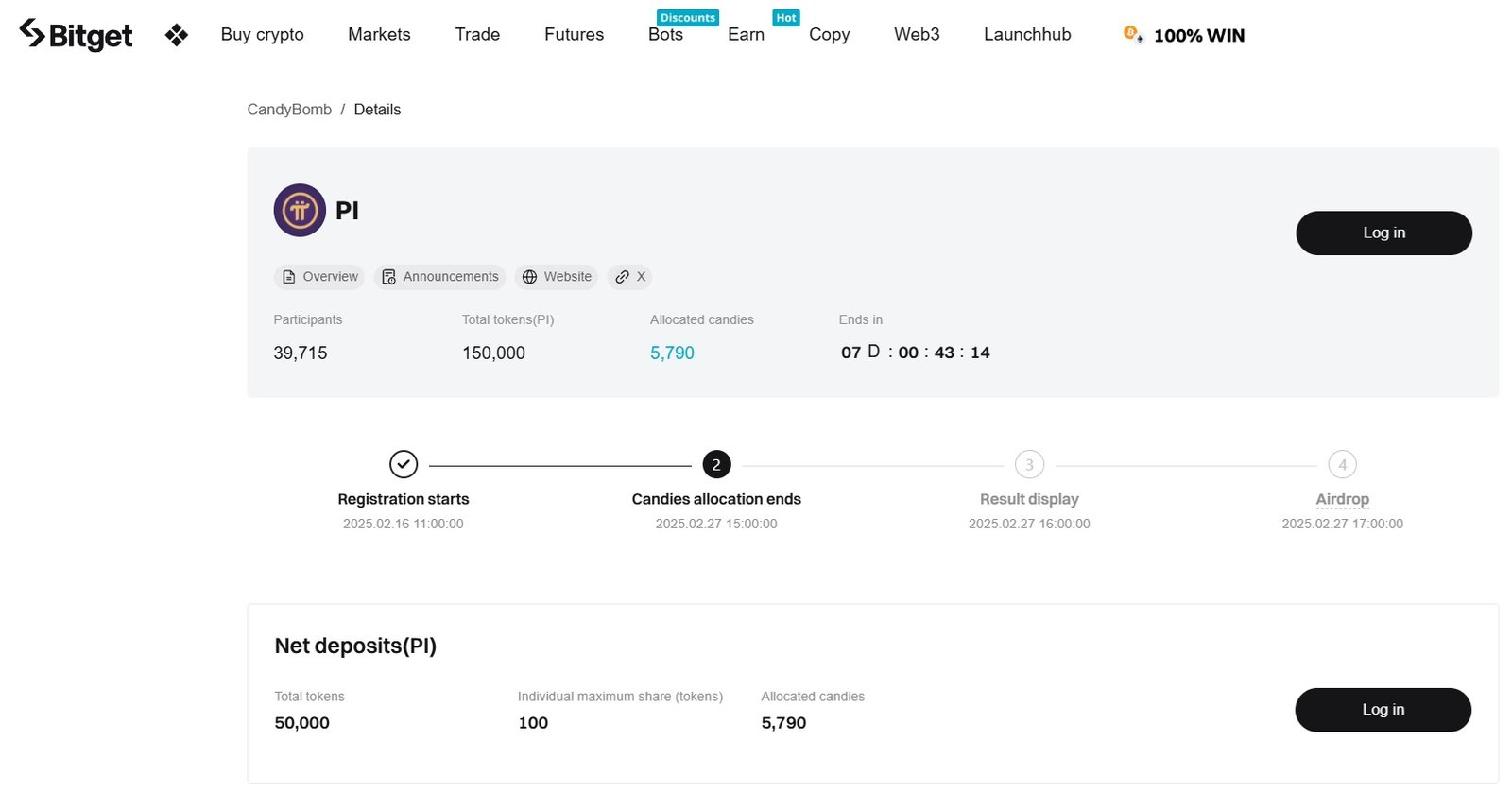Click the Candies allocation ends label
1512x810 pixels.
[x=716, y=499]
